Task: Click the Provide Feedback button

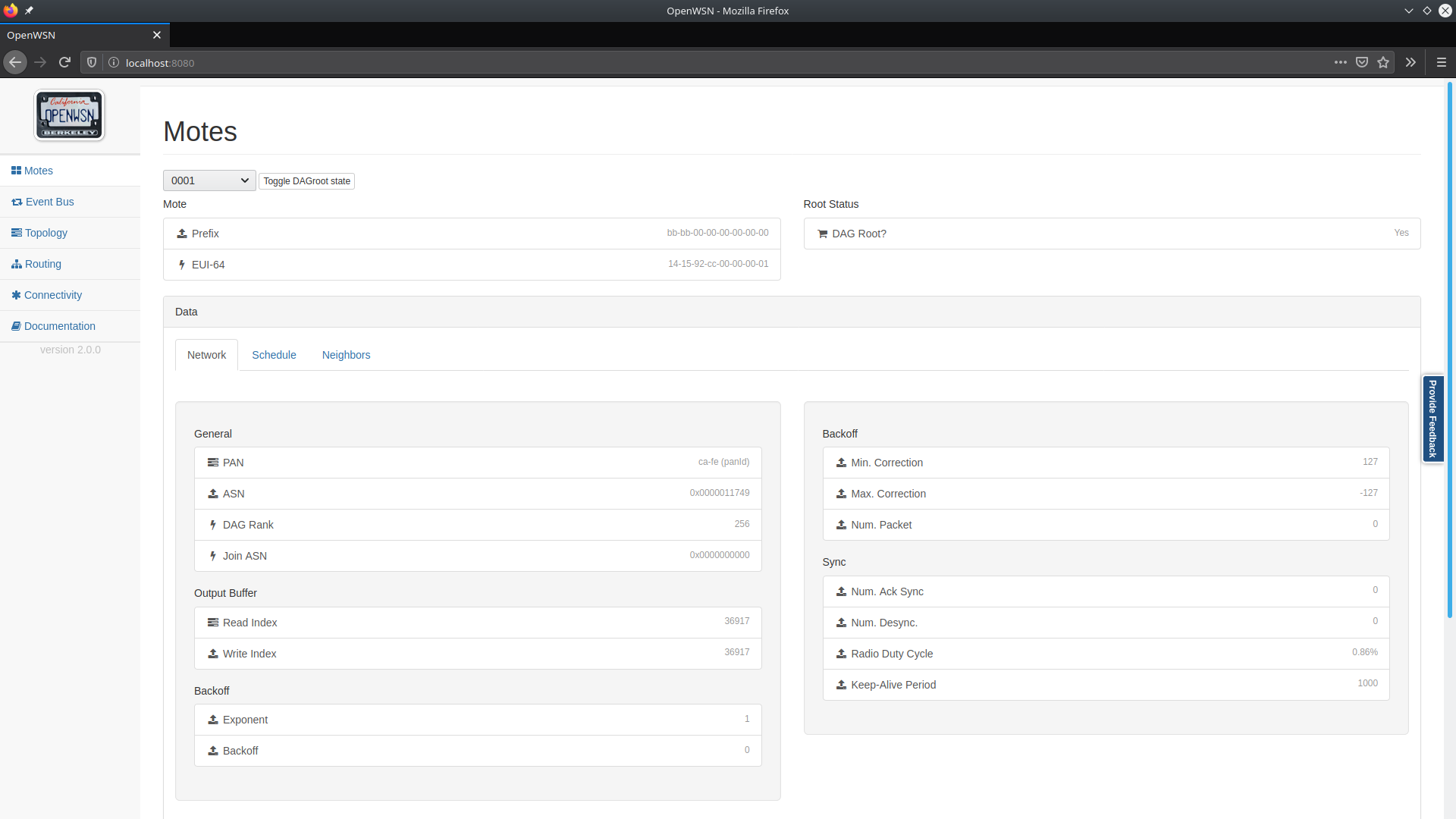Action: [x=1432, y=418]
